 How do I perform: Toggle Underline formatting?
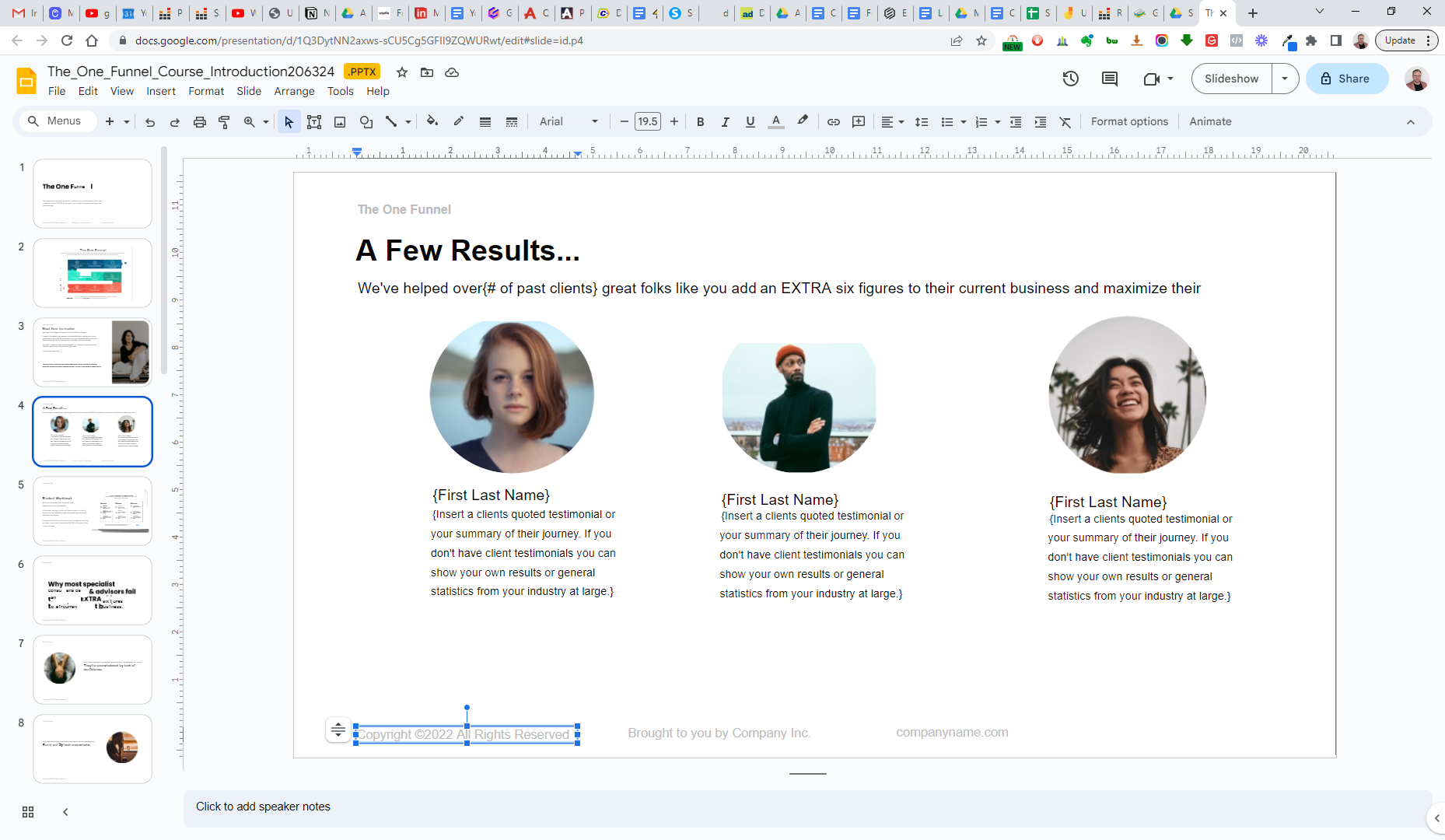(x=750, y=122)
